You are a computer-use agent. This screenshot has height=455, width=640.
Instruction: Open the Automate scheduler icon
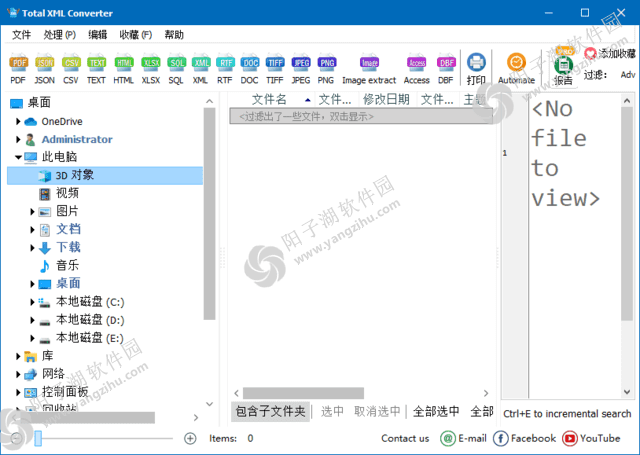[x=516, y=69]
